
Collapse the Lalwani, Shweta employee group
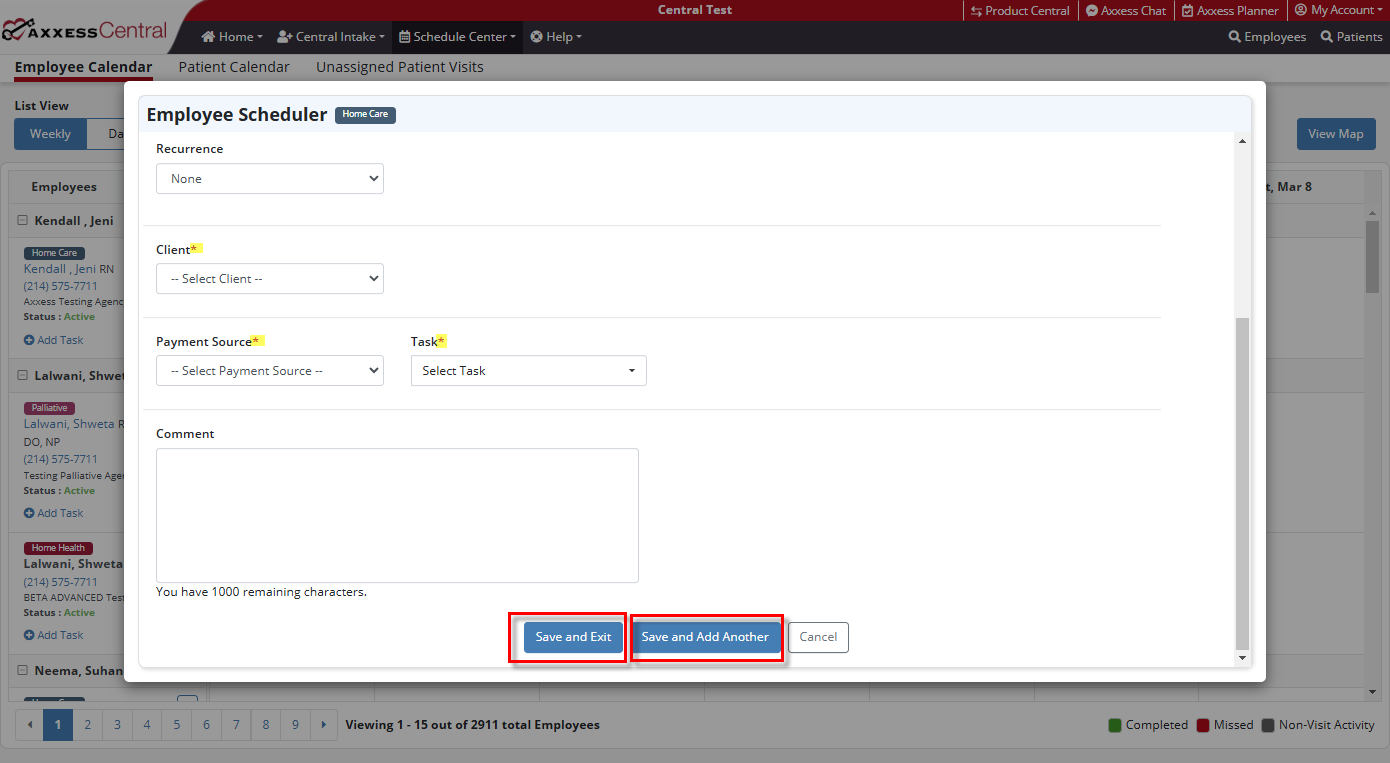point(23,376)
